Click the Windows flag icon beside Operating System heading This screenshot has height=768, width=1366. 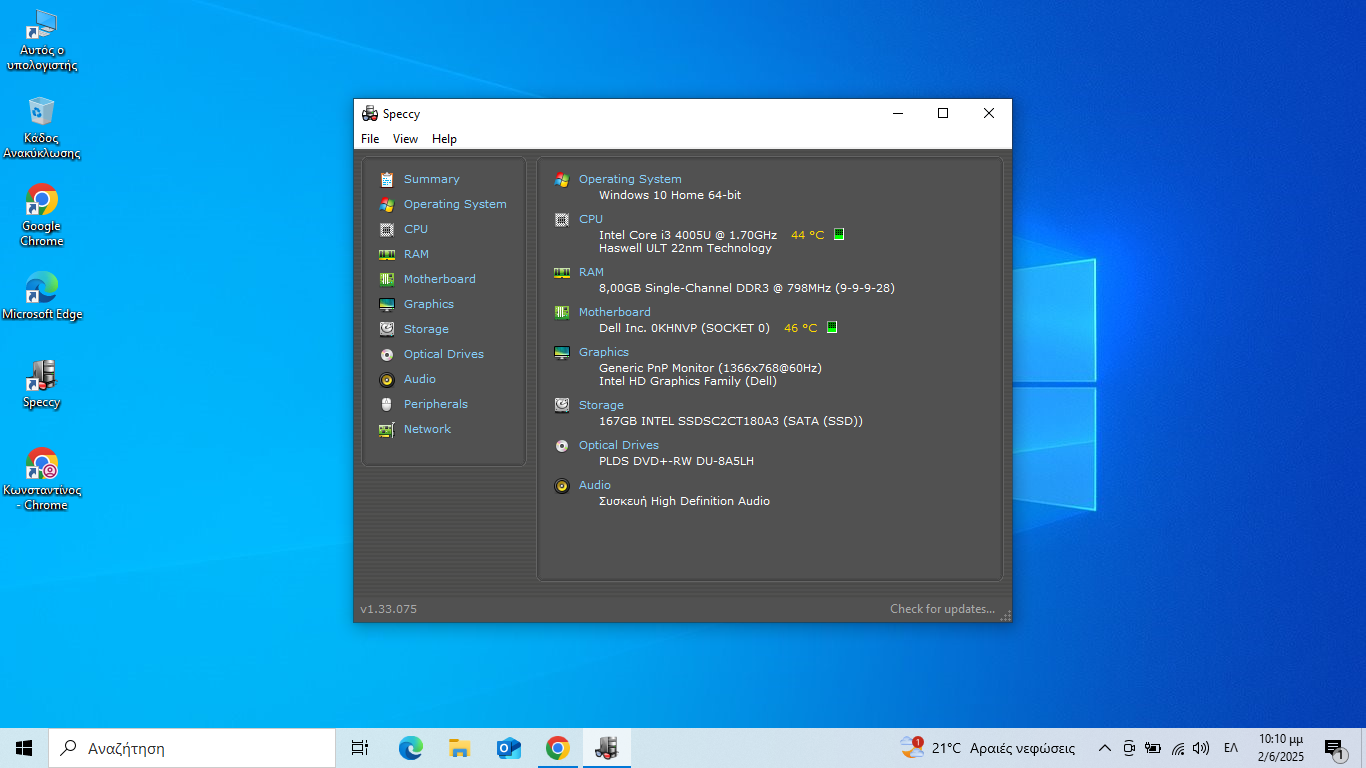562,179
